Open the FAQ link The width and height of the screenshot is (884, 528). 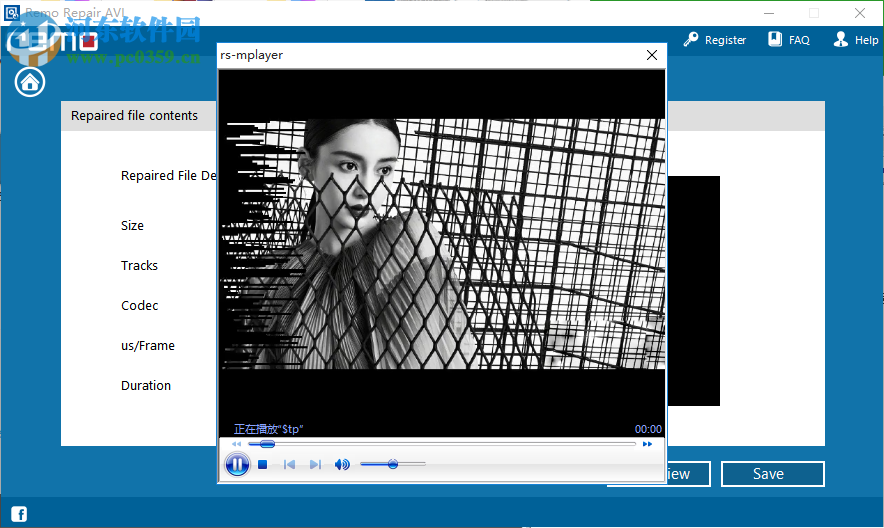tap(799, 40)
